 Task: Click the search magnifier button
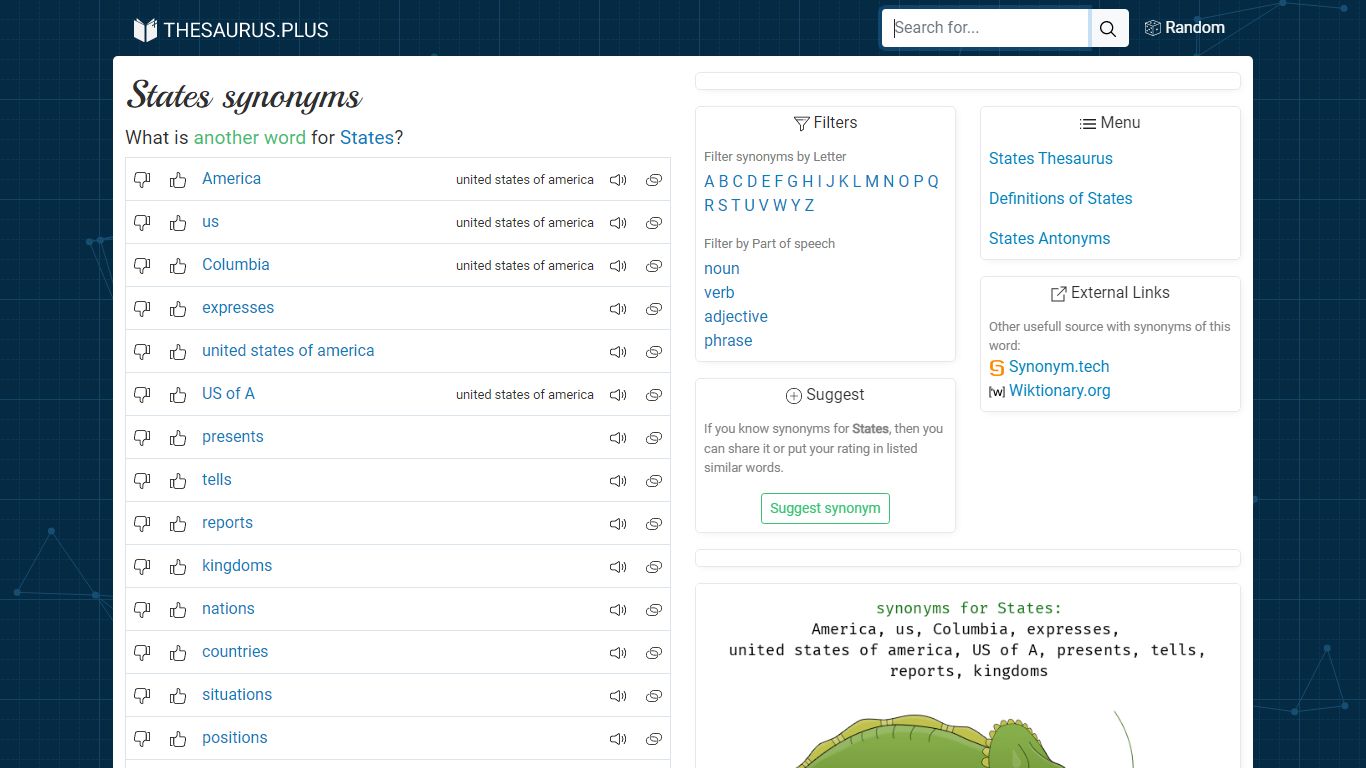(x=1108, y=28)
